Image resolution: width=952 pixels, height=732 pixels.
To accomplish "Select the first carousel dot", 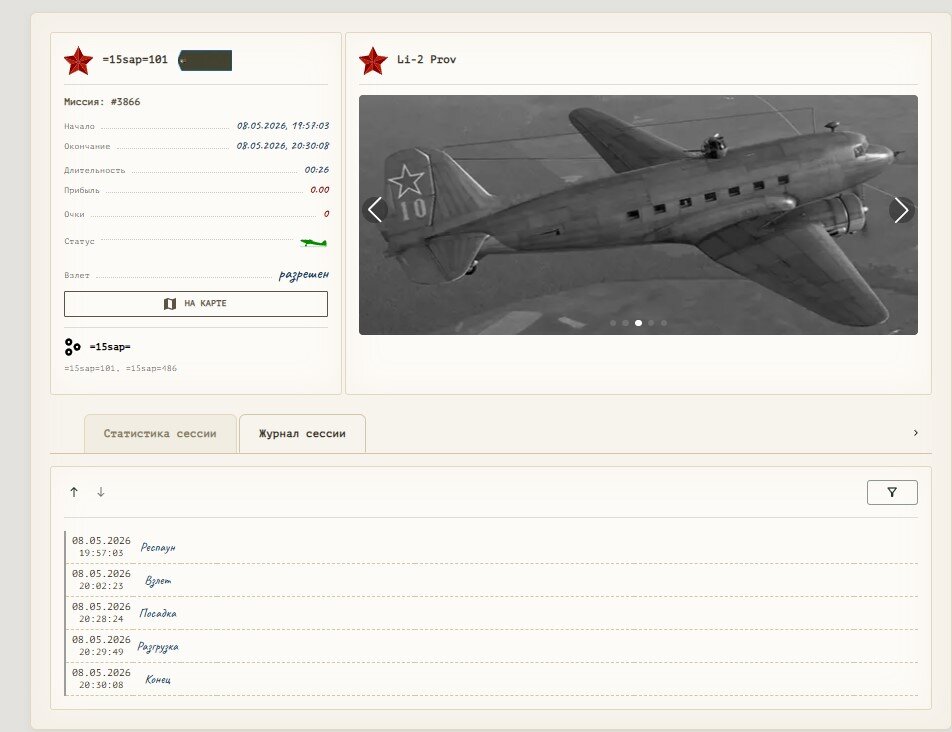I will (613, 323).
